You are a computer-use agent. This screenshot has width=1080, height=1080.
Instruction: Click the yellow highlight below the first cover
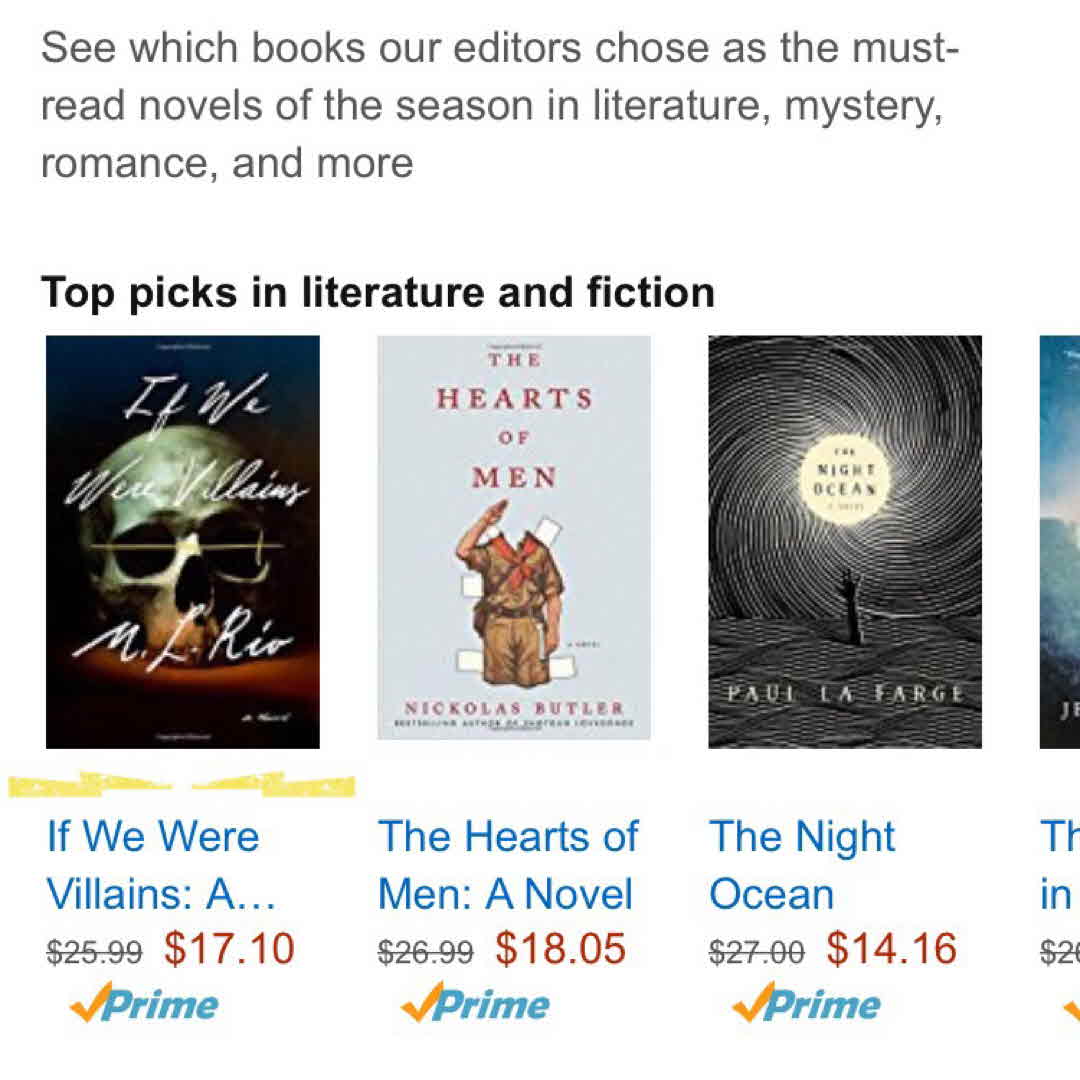coord(180,785)
